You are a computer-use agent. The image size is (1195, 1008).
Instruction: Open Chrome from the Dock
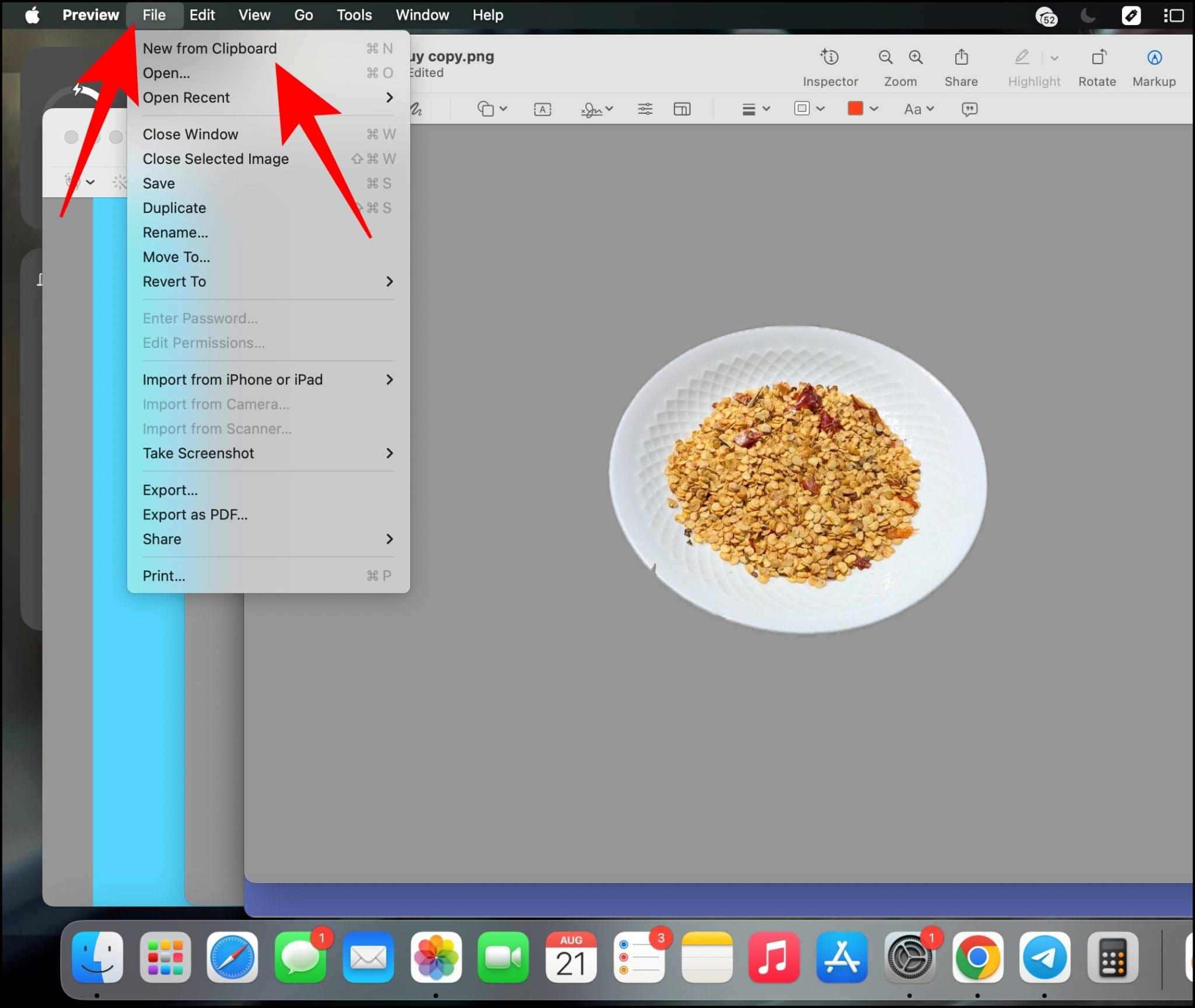point(977,958)
